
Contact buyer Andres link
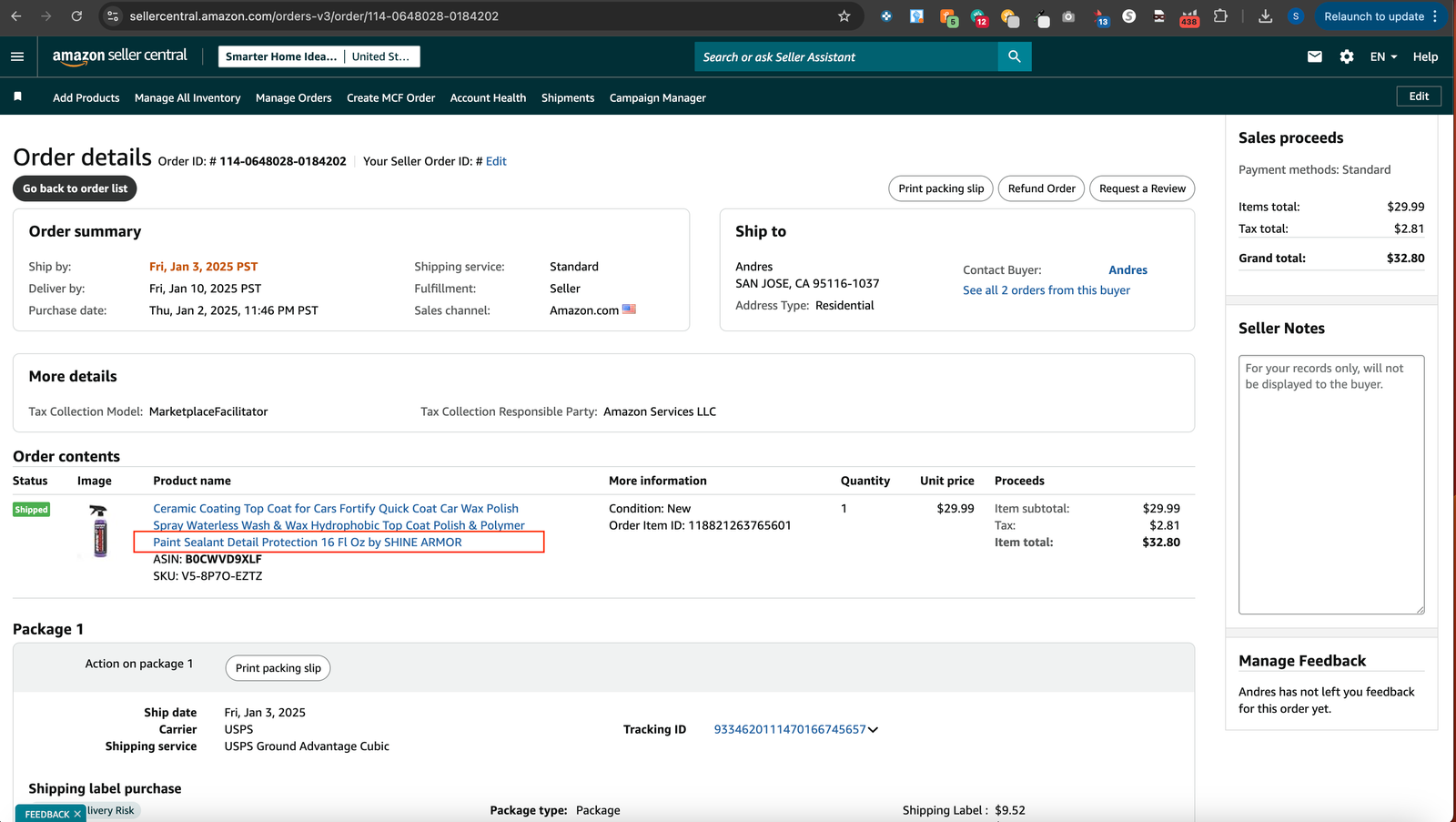[1128, 269]
